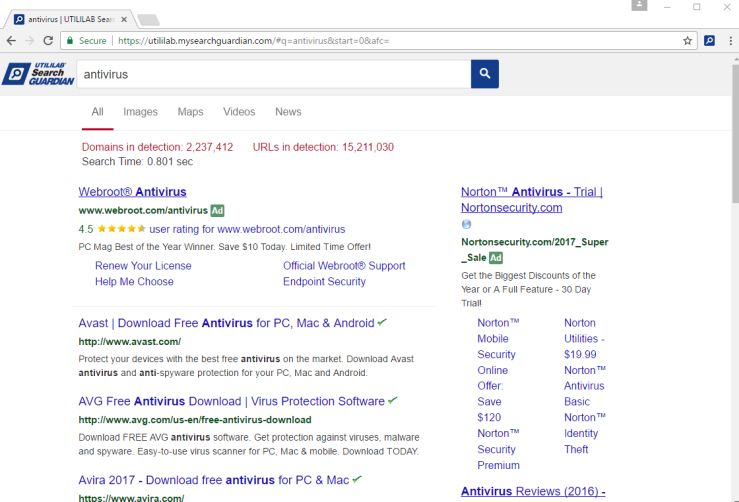Open Antivirus Reviews (2016) sidebar link
The image size is (739, 502).
pos(533,491)
